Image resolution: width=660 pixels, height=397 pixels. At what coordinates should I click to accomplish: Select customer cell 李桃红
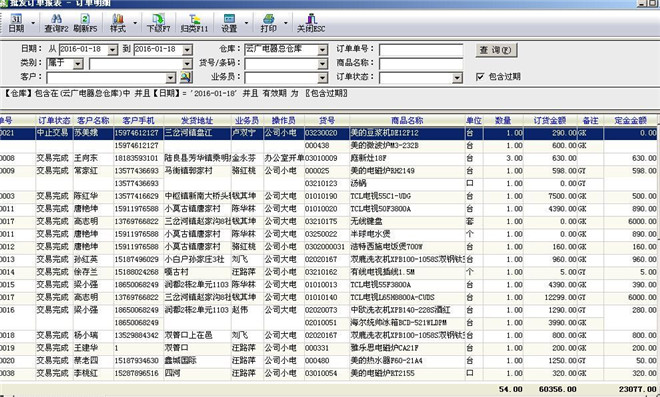(x=93, y=373)
